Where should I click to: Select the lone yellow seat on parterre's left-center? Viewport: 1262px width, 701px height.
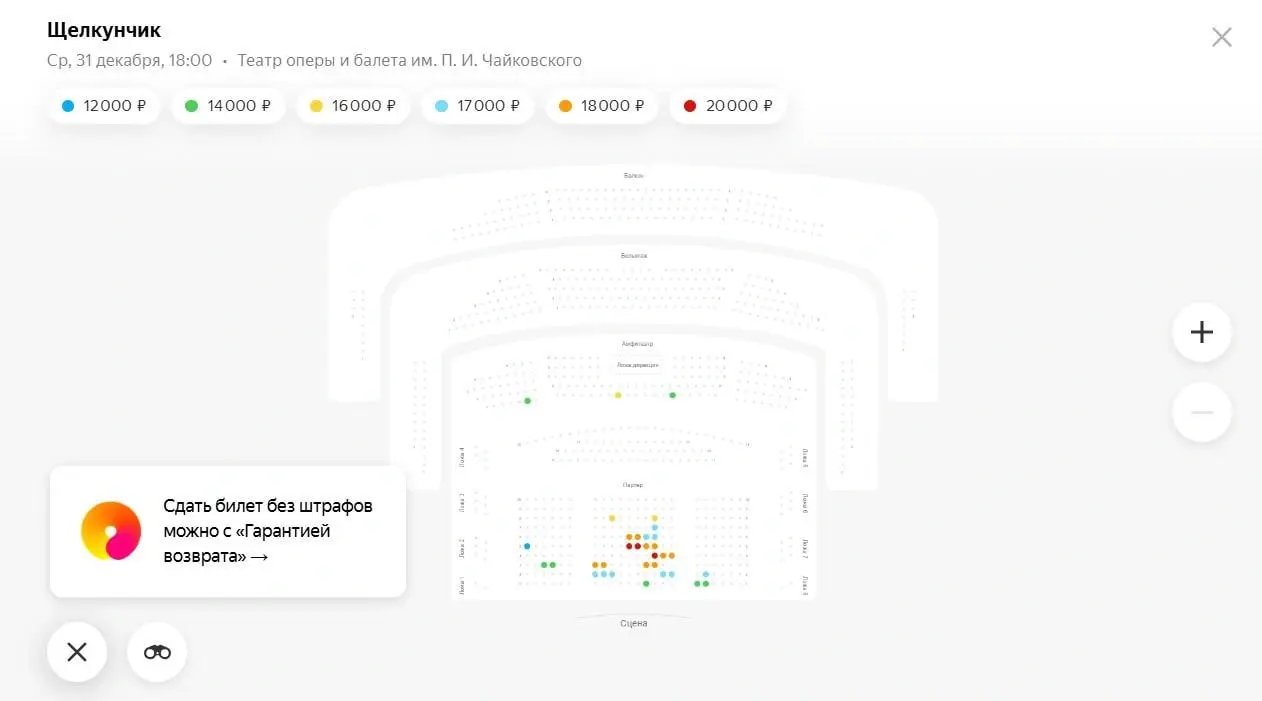[x=612, y=518]
